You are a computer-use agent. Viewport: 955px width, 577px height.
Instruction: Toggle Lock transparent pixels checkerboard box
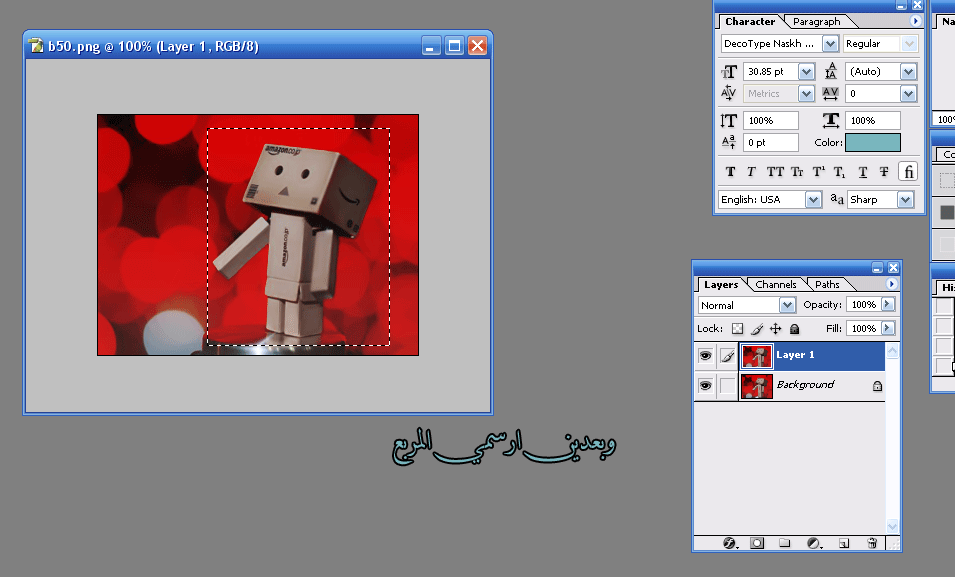point(737,328)
